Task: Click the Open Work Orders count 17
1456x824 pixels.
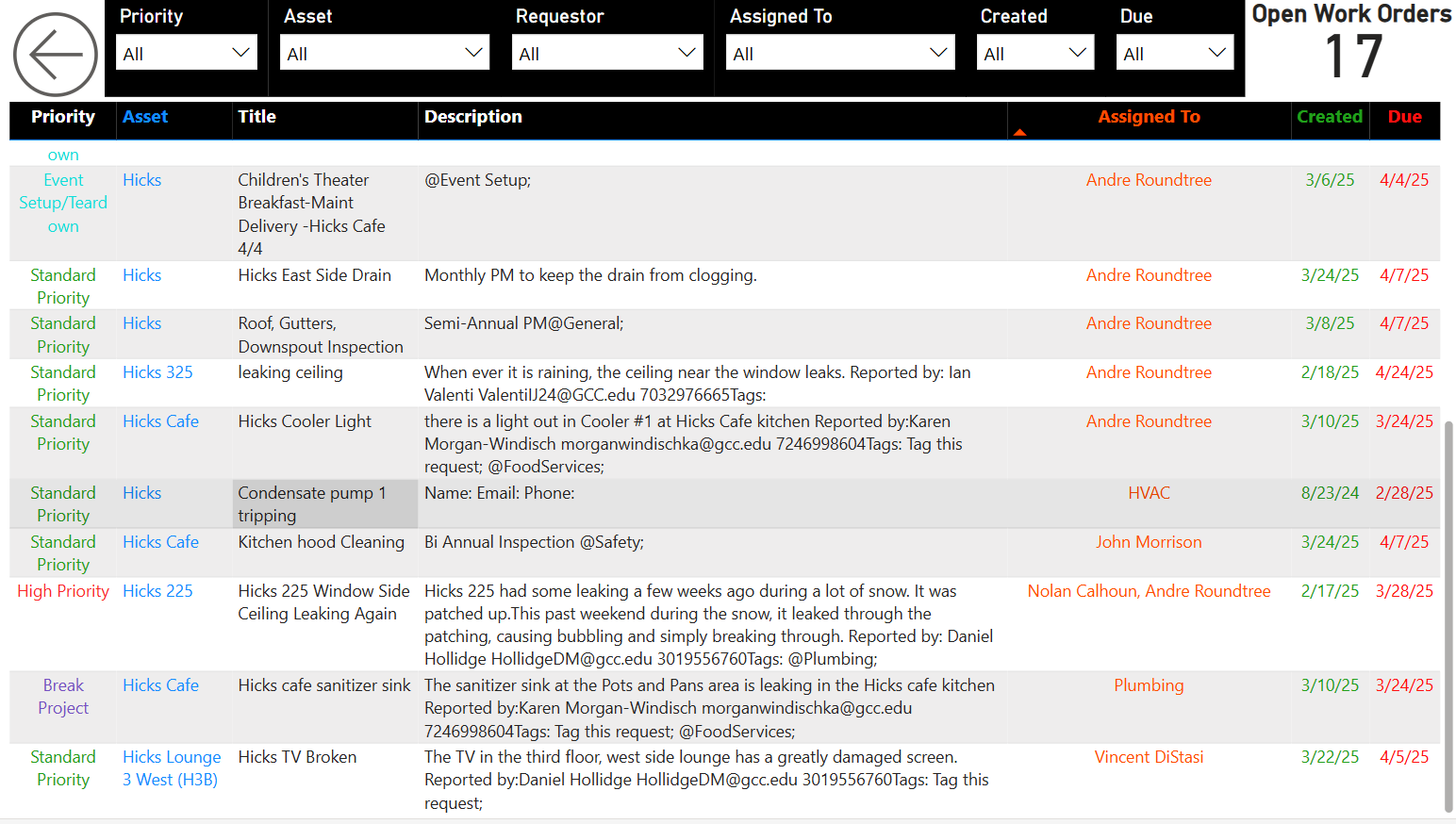Action: 1353,57
